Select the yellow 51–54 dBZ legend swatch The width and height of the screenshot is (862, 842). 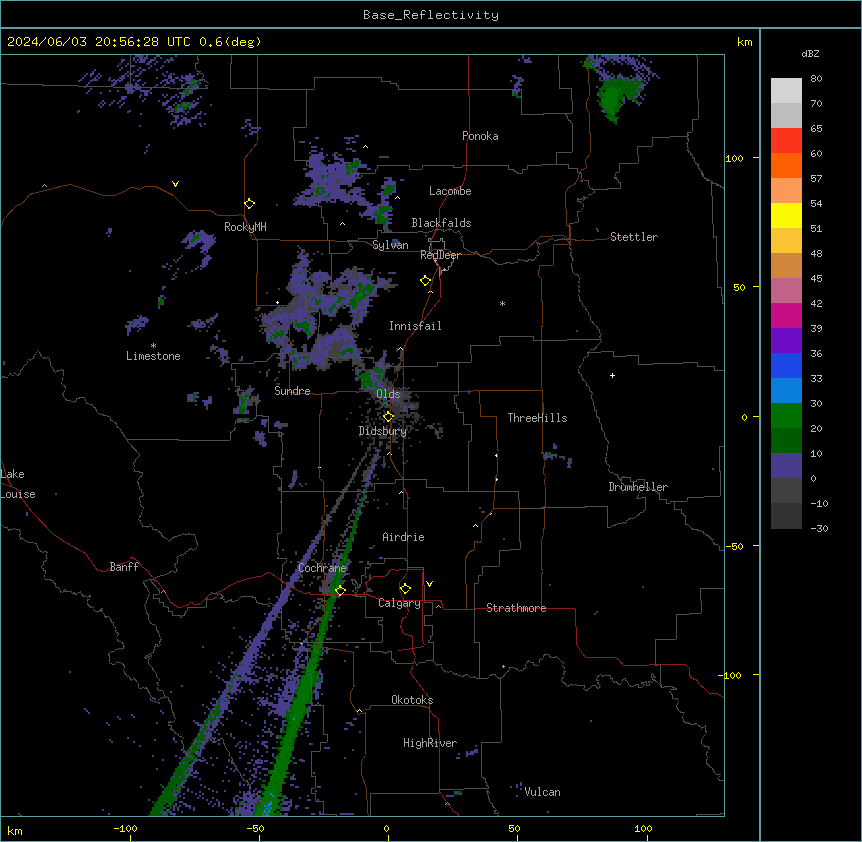786,215
